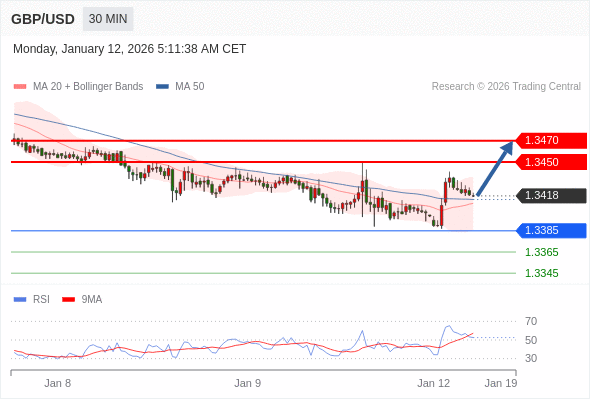Click the 9MA legend label
590x400 pixels.
click(x=92, y=300)
